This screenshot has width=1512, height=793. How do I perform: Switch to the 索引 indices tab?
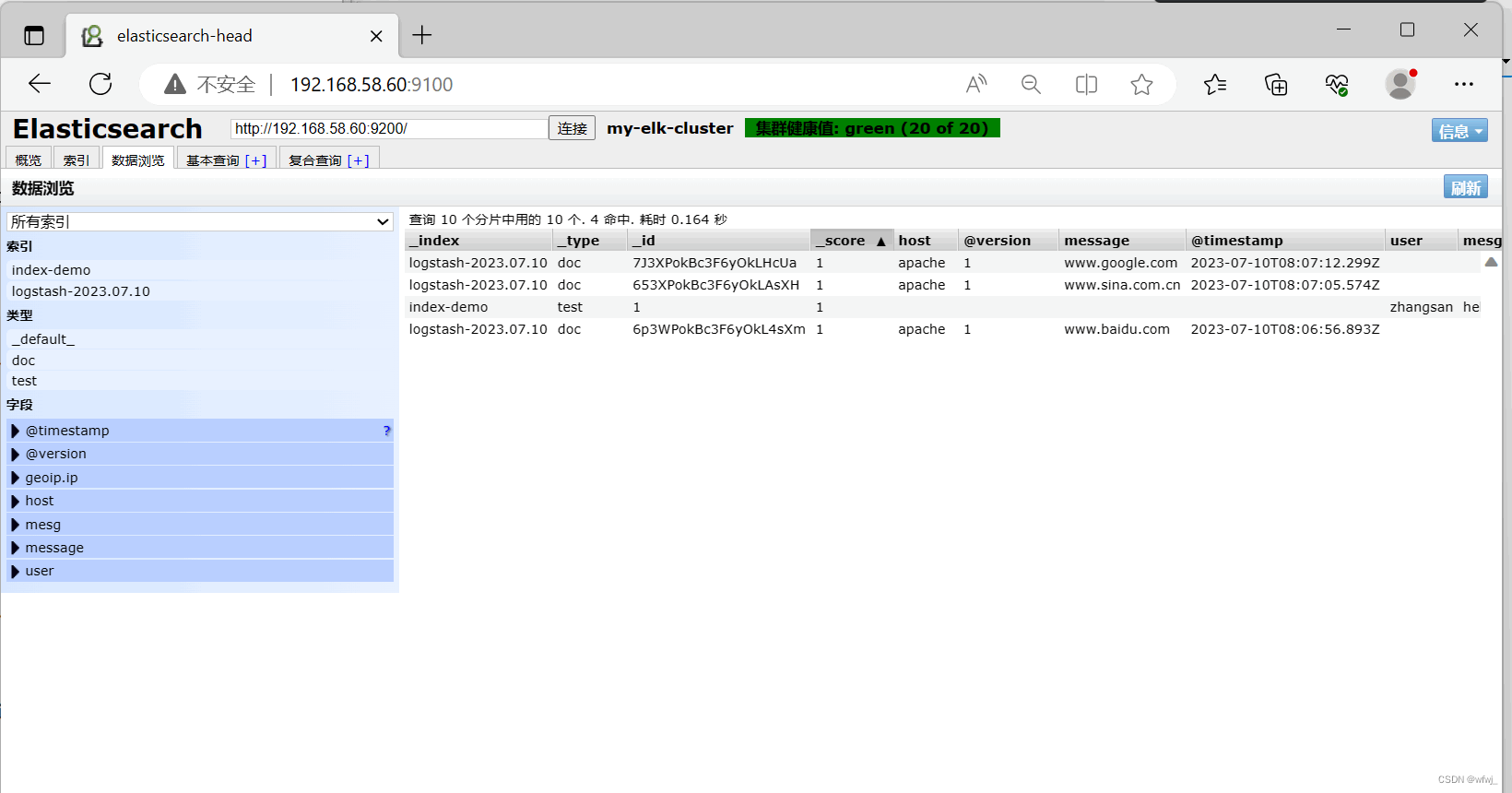pyautogui.click(x=77, y=160)
